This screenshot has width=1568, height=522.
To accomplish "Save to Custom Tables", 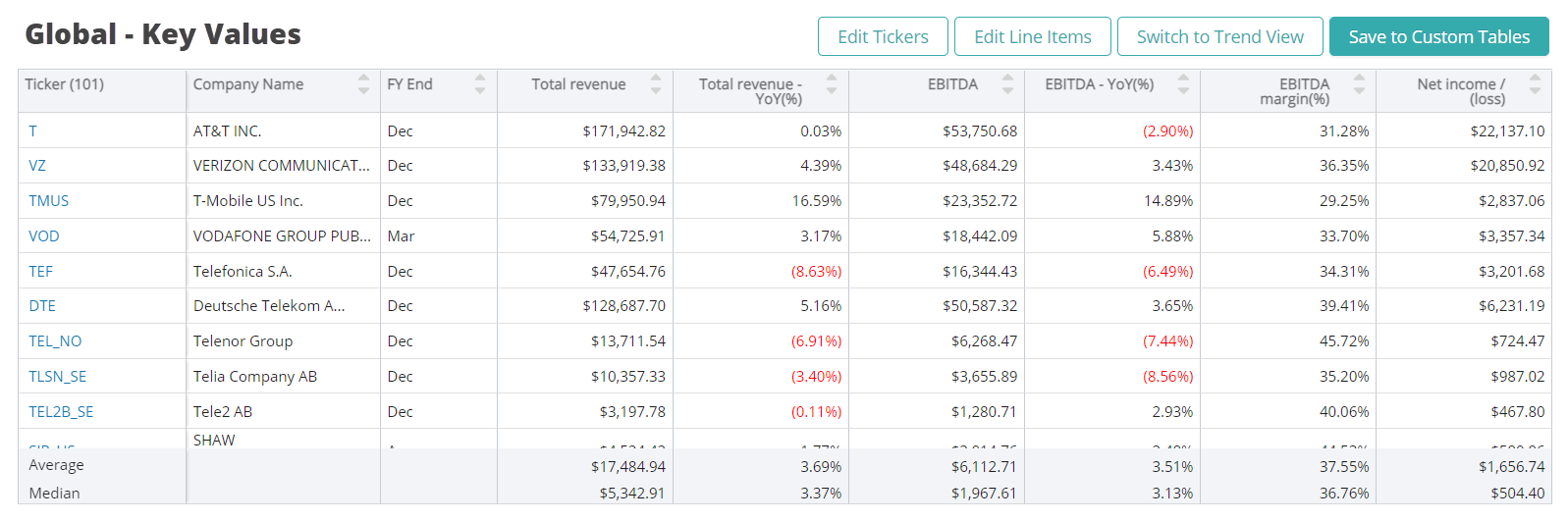I will (1438, 37).
